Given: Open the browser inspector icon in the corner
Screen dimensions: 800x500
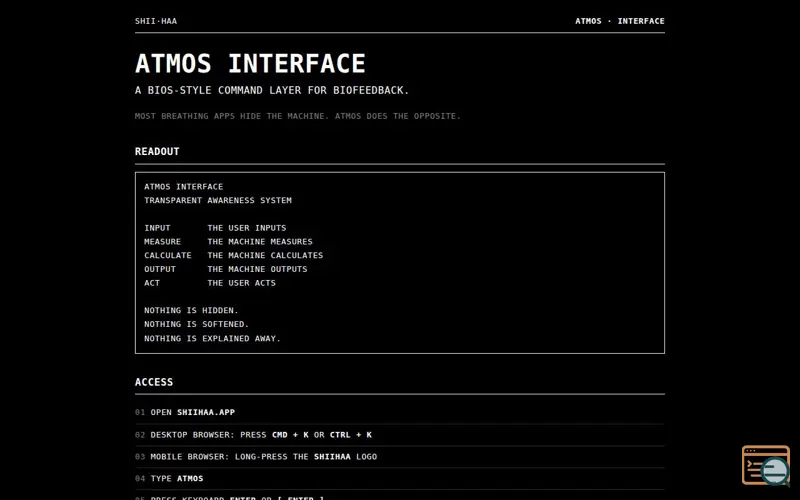Looking at the screenshot, I should pos(765,465).
